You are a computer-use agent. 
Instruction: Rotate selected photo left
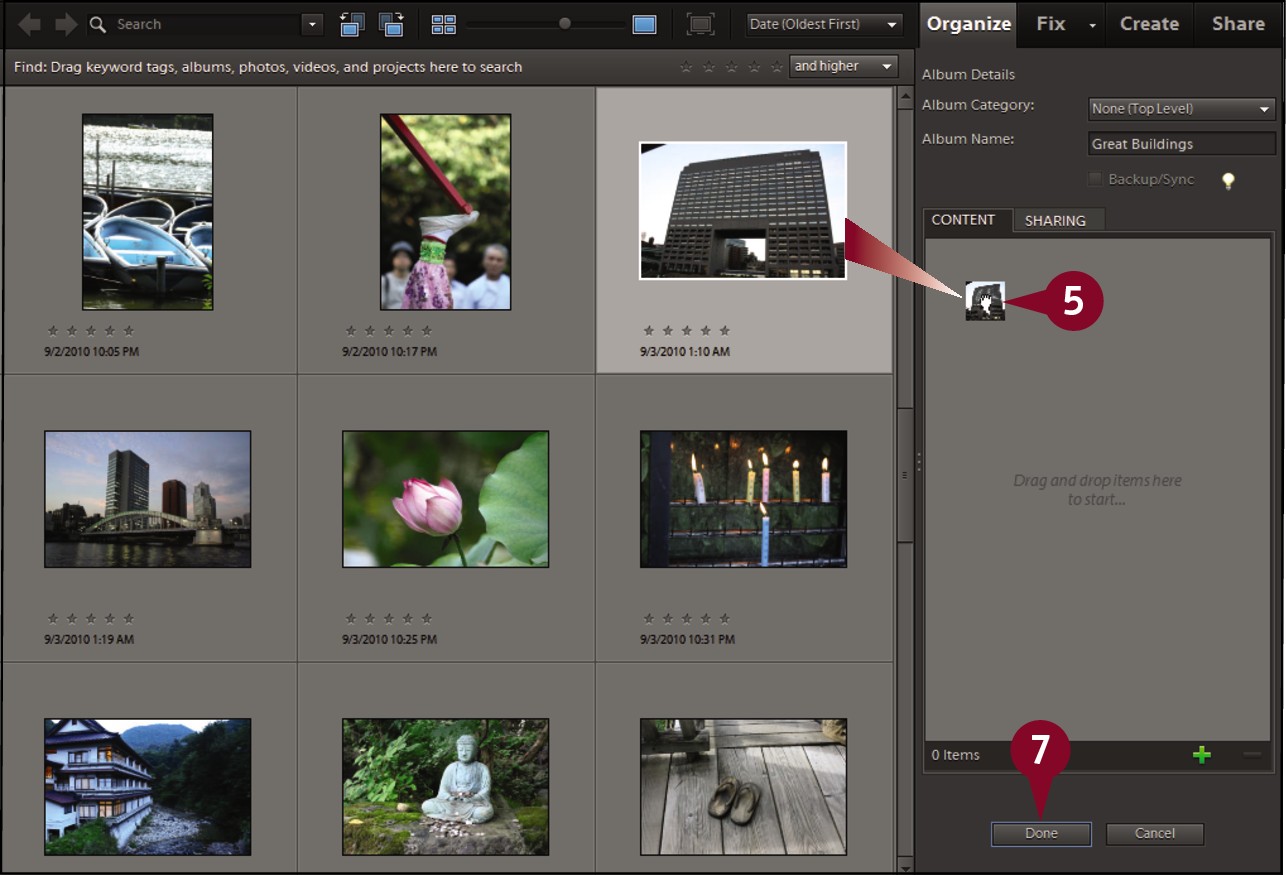pyautogui.click(x=352, y=24)
